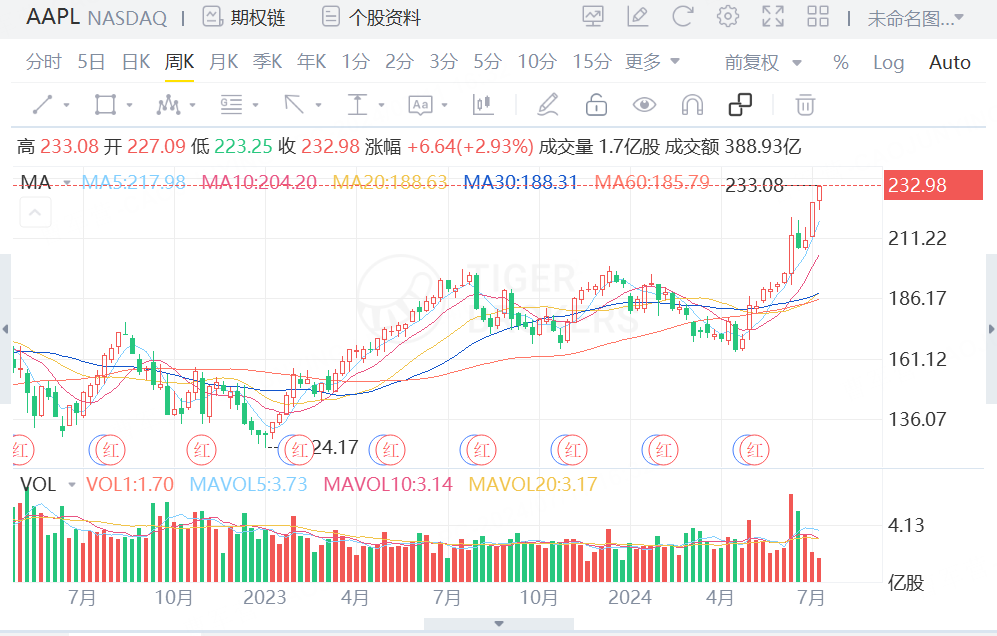Click the 红 dividend marker near 7月 2023
Viewport: 997px width, 636px height.
481,450
